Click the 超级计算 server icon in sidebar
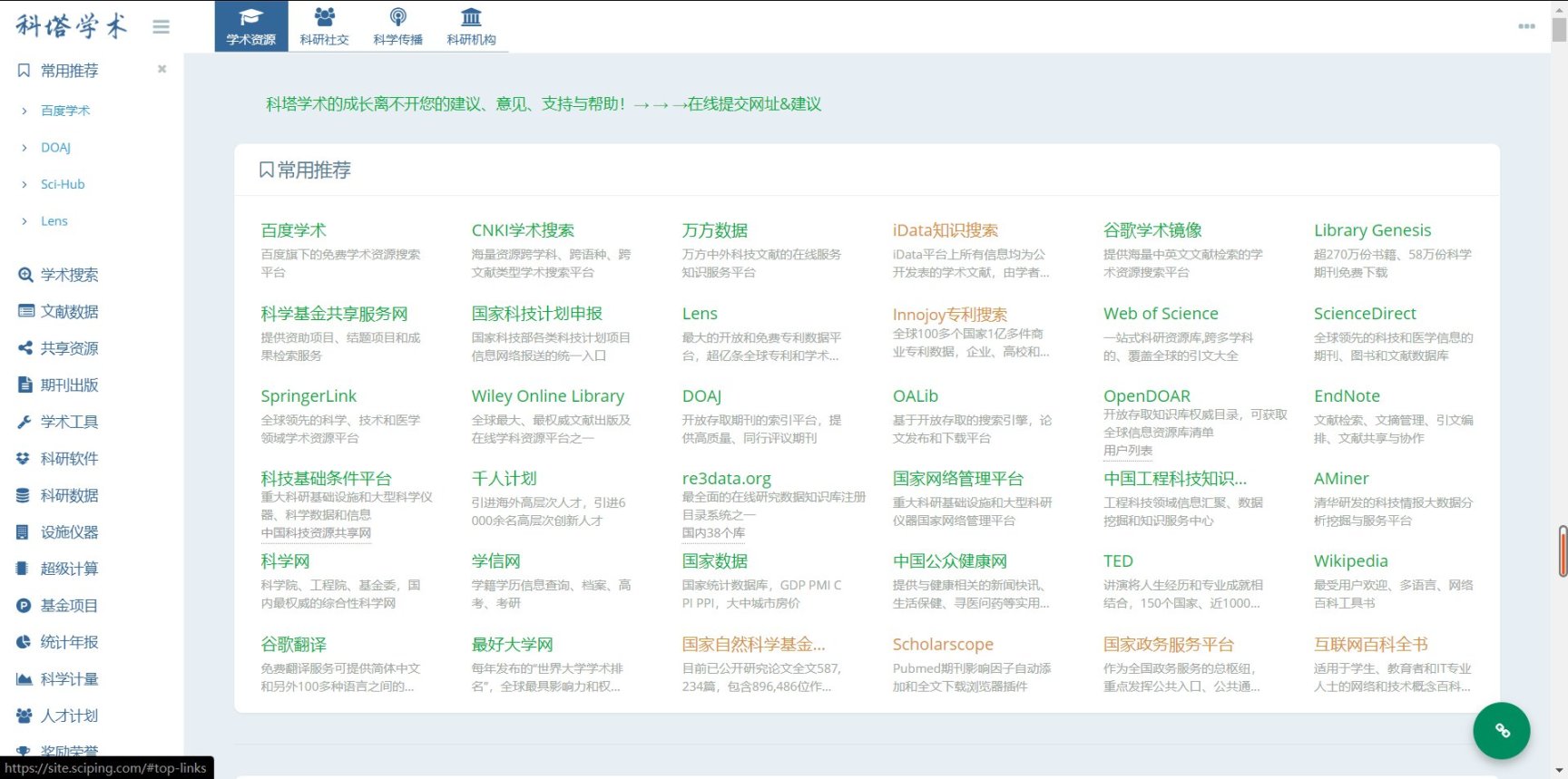Image resolution: width=1568 pixels, height=779 pixels. (24, 569)
